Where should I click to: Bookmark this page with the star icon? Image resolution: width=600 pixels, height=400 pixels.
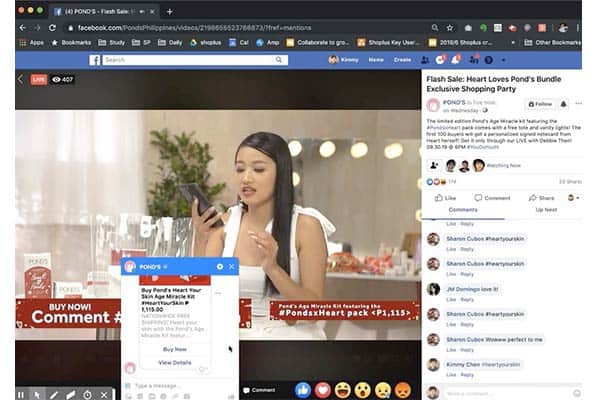click(x=450, y=28)
